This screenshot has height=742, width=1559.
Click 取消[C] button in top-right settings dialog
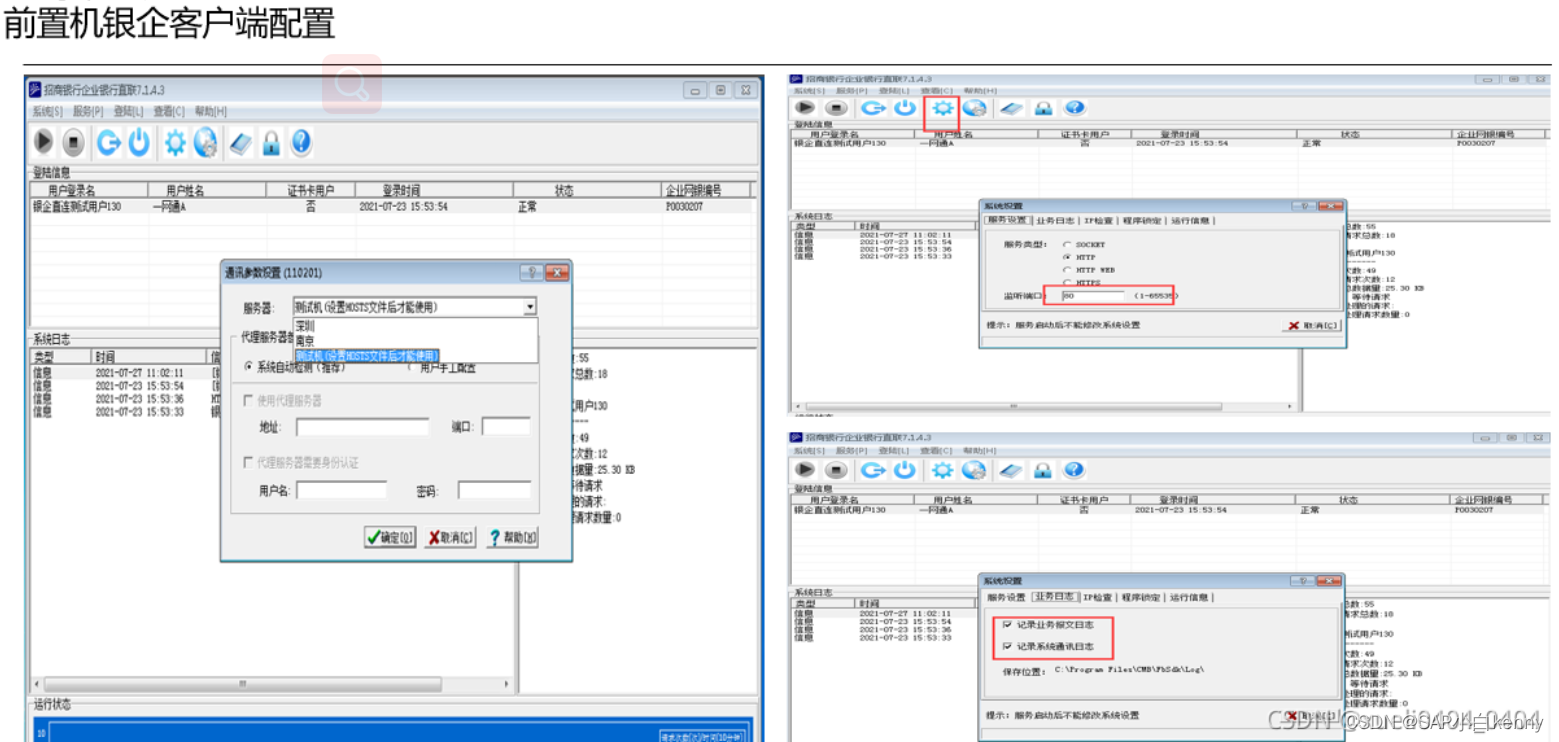click(1310, 326)
